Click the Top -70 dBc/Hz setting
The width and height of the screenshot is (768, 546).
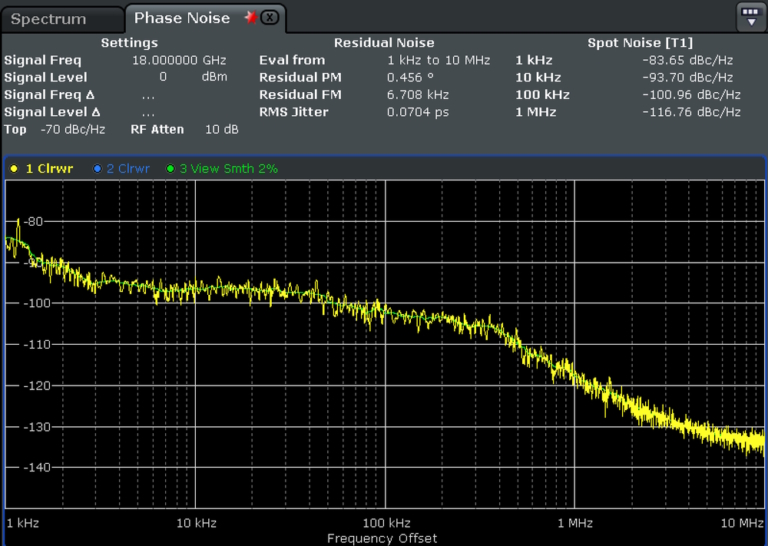[x=73, y=129]
